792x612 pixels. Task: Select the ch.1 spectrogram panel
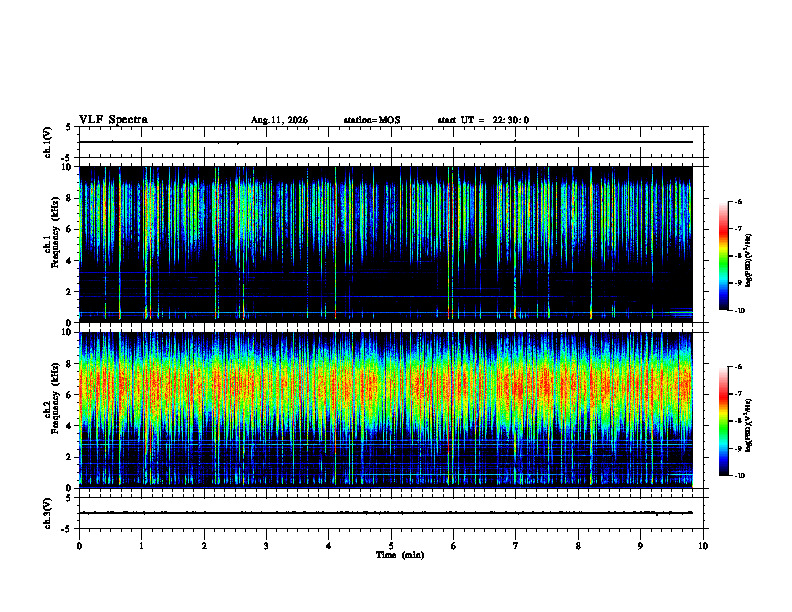click(x=386, y=244)
